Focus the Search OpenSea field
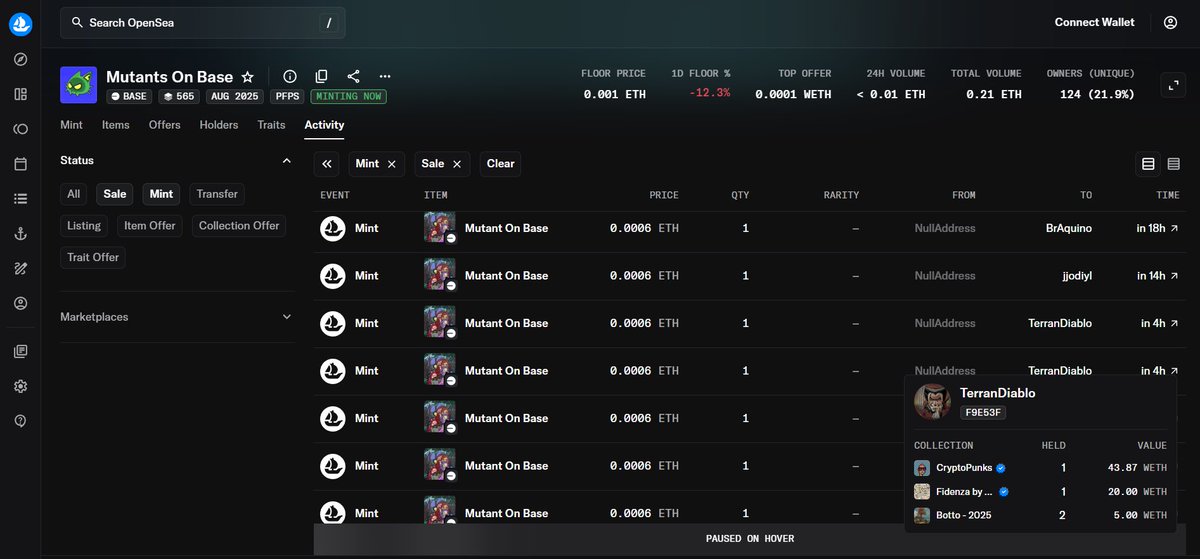 (203, 22)
